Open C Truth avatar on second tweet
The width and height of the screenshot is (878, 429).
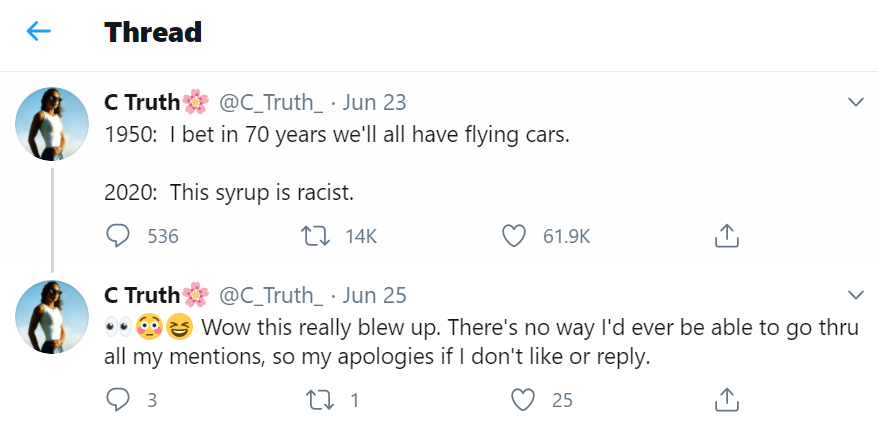pos(52,316)
